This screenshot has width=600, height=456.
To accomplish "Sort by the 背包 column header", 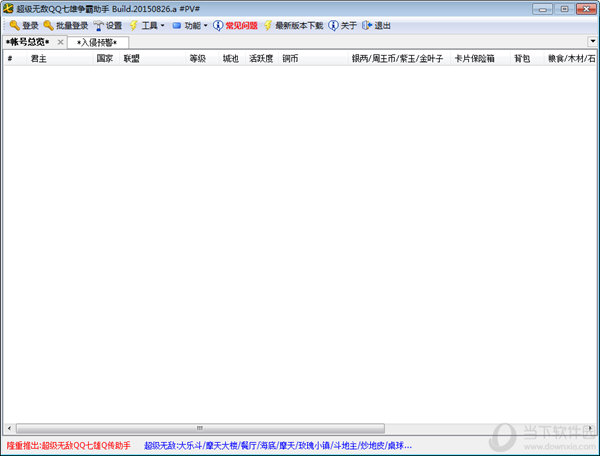I will 522,59.
